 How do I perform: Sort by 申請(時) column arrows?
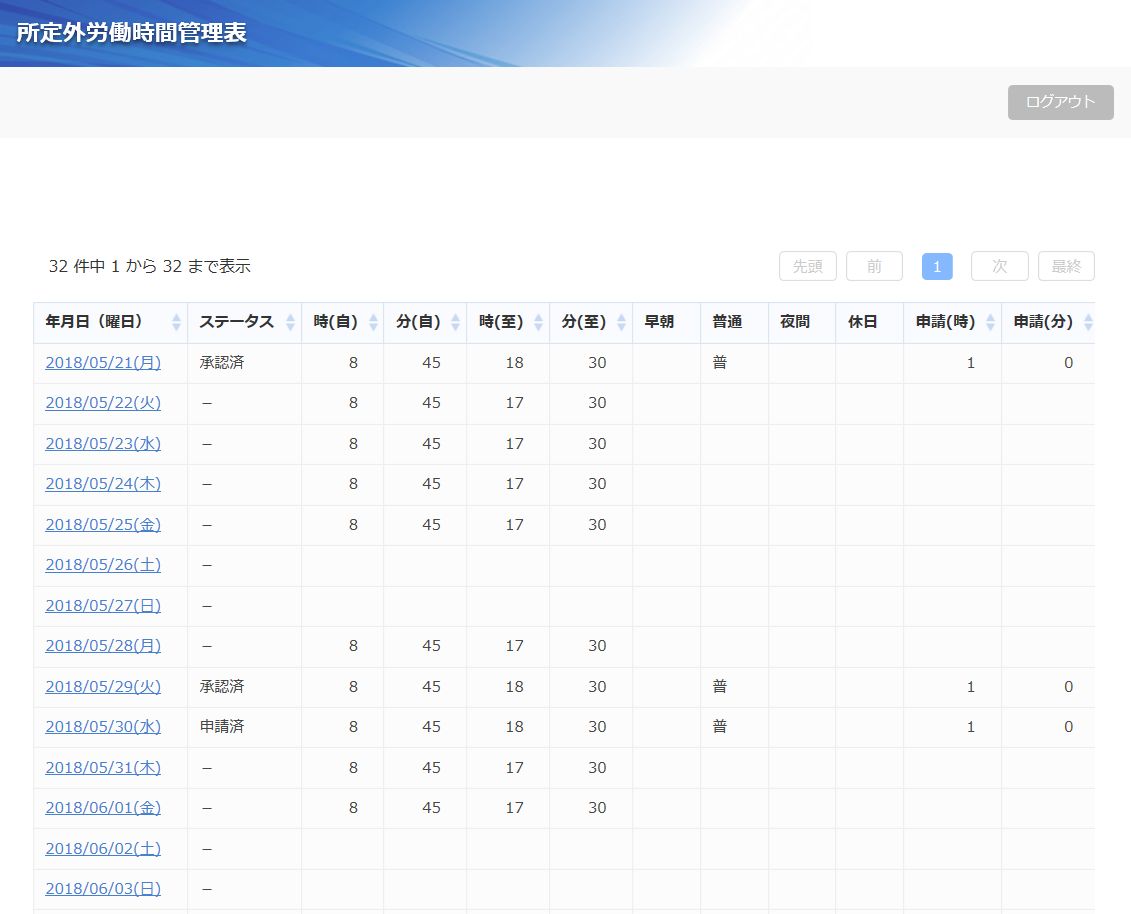[991, 322]
